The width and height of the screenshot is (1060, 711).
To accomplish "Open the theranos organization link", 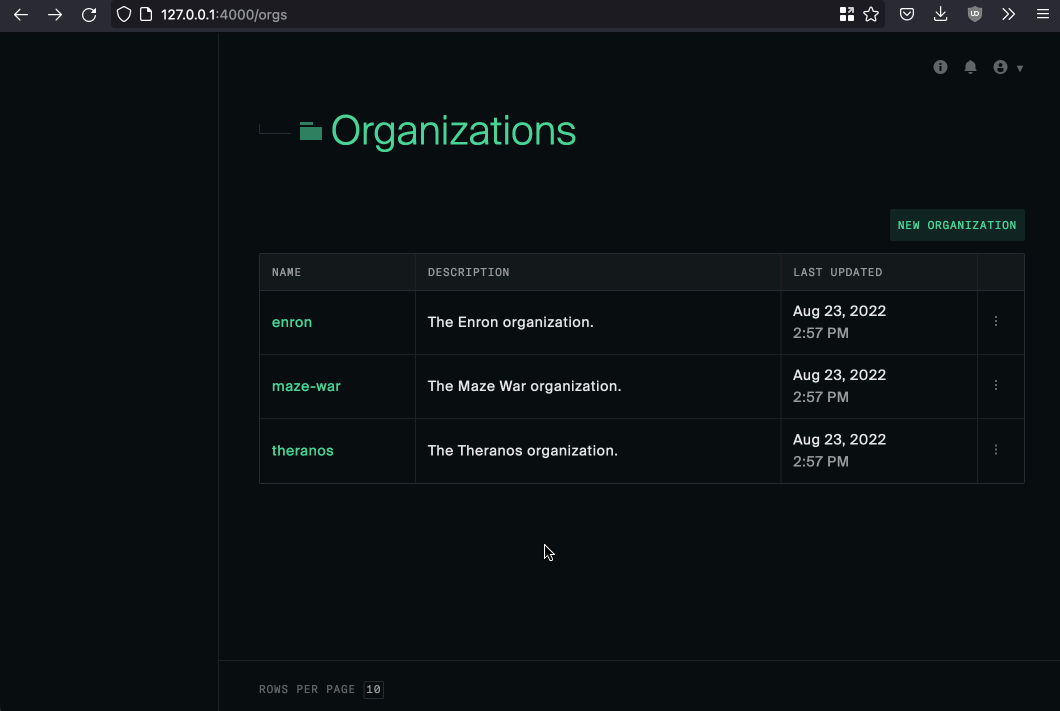I will point(303,451).
